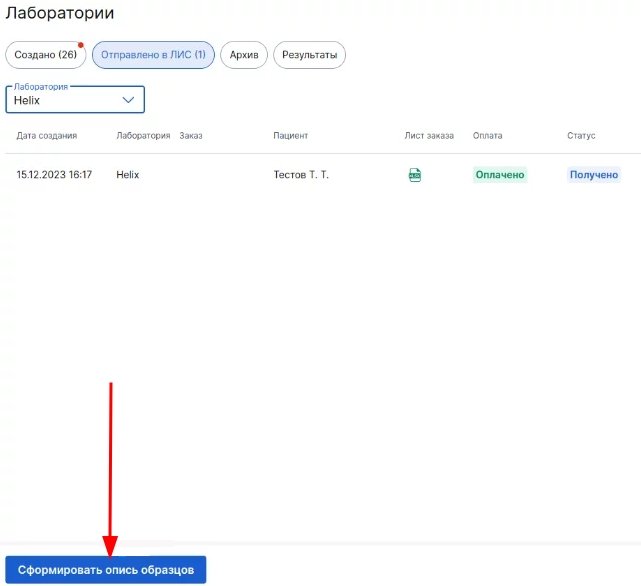Click the Оплата column header
Screen dimensions: 641x586
[x=488, y=135]
